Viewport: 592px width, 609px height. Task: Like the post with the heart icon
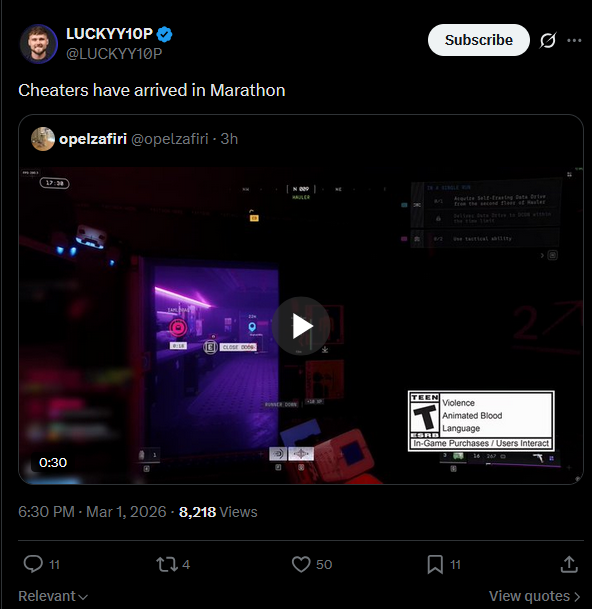click(x=301, y=564)
